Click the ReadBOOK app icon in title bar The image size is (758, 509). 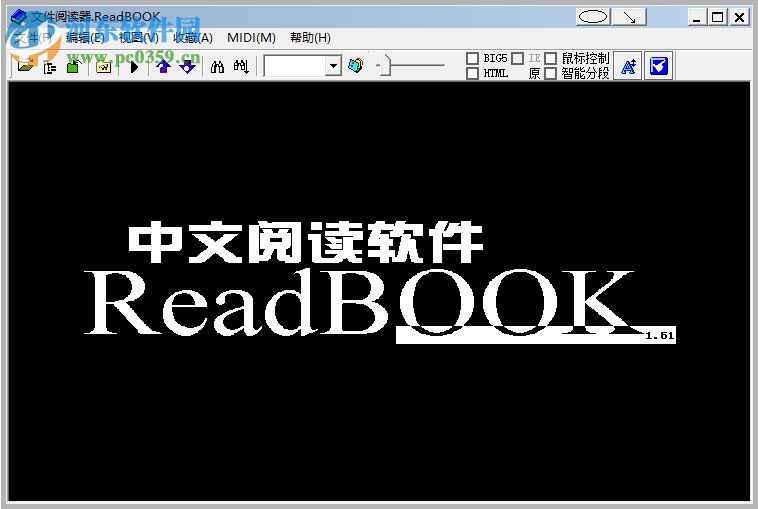click(18, 17)
